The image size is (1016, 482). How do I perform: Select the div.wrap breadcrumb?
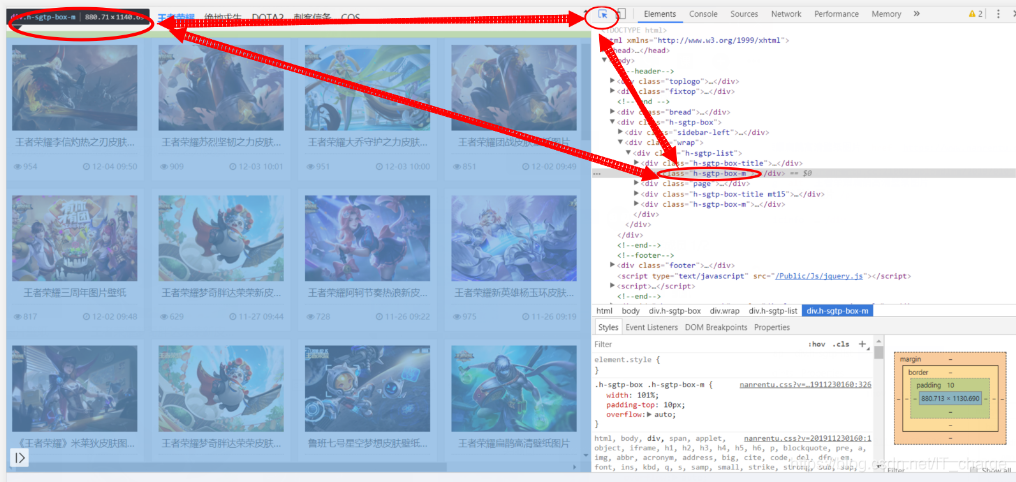[724, 311]
